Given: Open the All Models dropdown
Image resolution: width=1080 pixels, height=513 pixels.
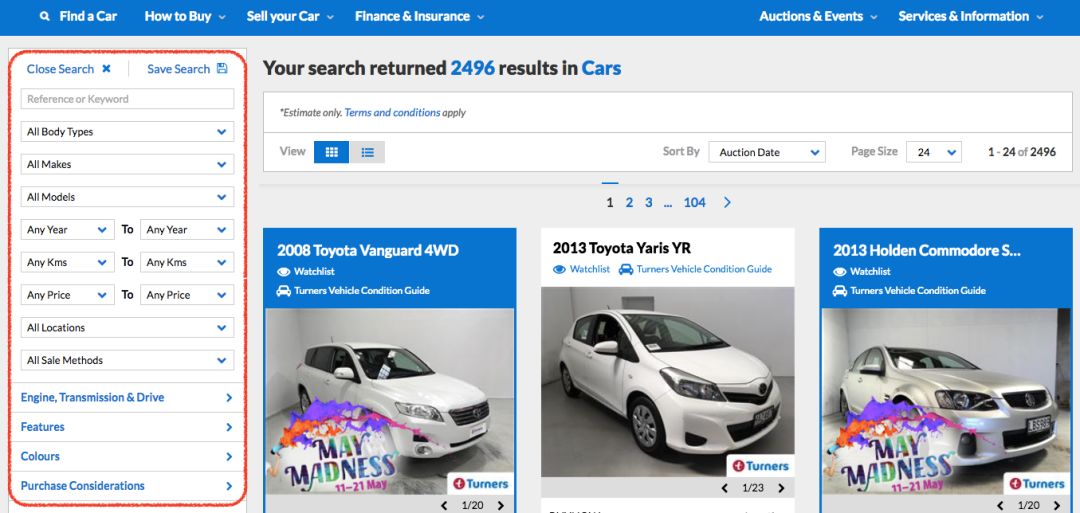Looking at the screenshot, I should point(127,197).
